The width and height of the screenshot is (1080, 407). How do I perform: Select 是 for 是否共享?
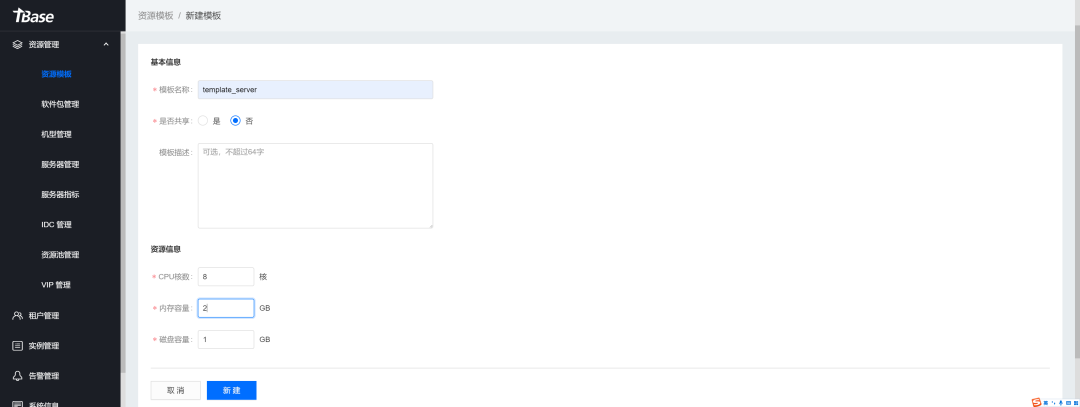pos(203,121)
